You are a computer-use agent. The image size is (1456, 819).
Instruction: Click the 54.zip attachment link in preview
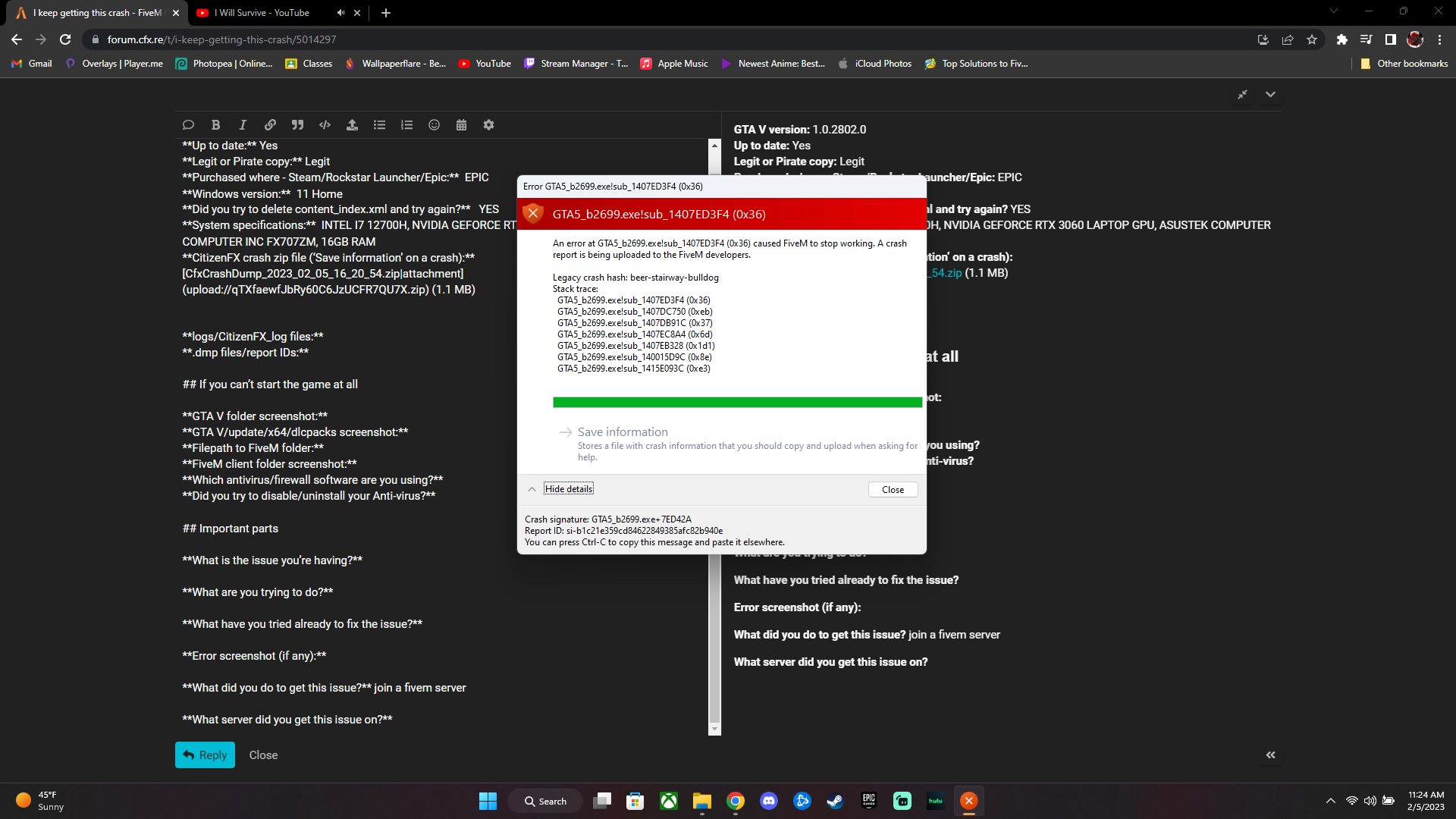[946, 273]
